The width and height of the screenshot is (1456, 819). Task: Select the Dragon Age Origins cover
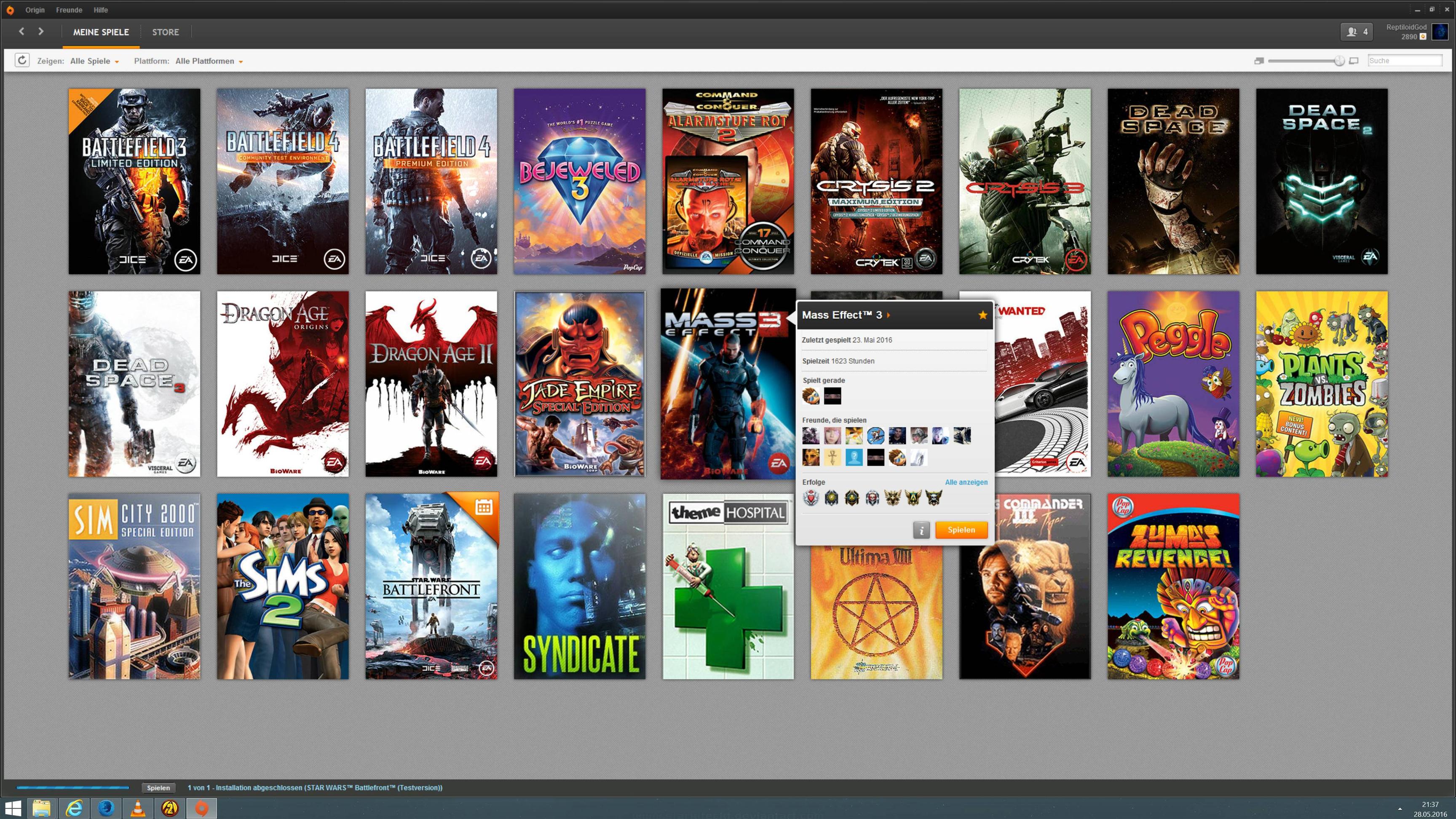(283, 384)
